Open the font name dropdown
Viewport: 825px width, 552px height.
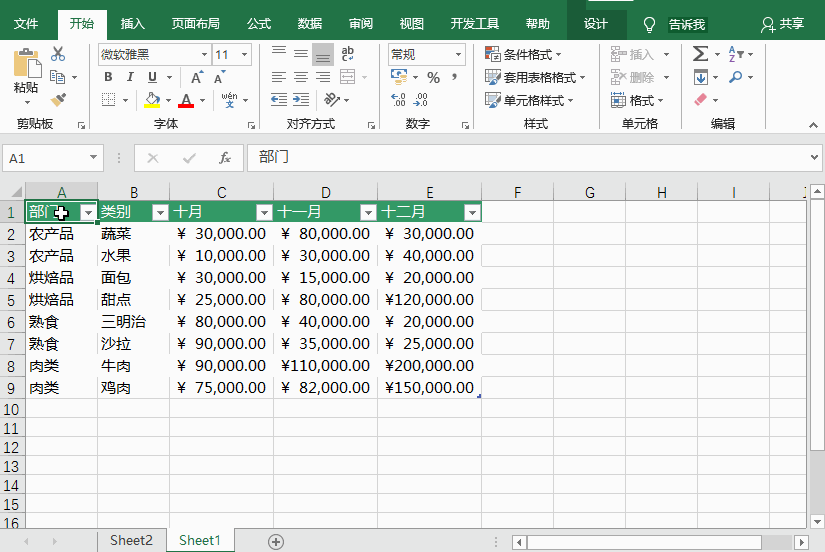click(x=204, y=55)
